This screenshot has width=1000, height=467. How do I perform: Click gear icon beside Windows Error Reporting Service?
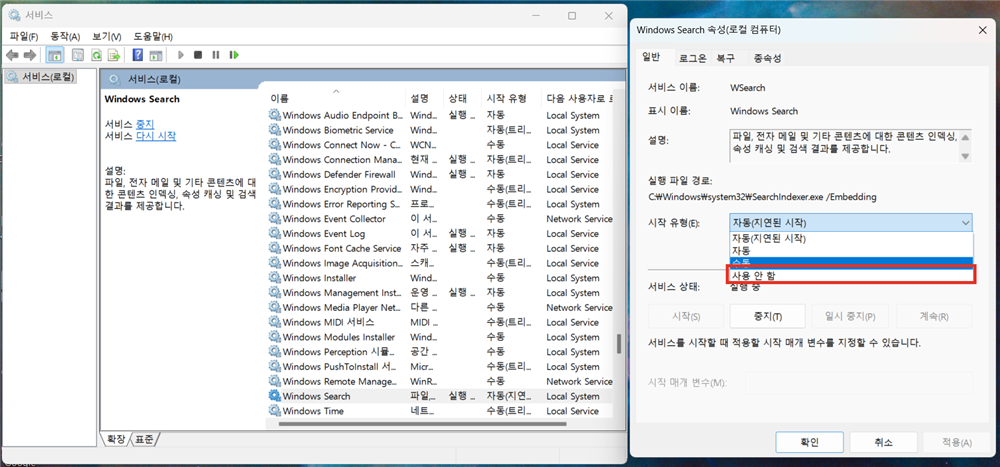click(x=274, y=204)
